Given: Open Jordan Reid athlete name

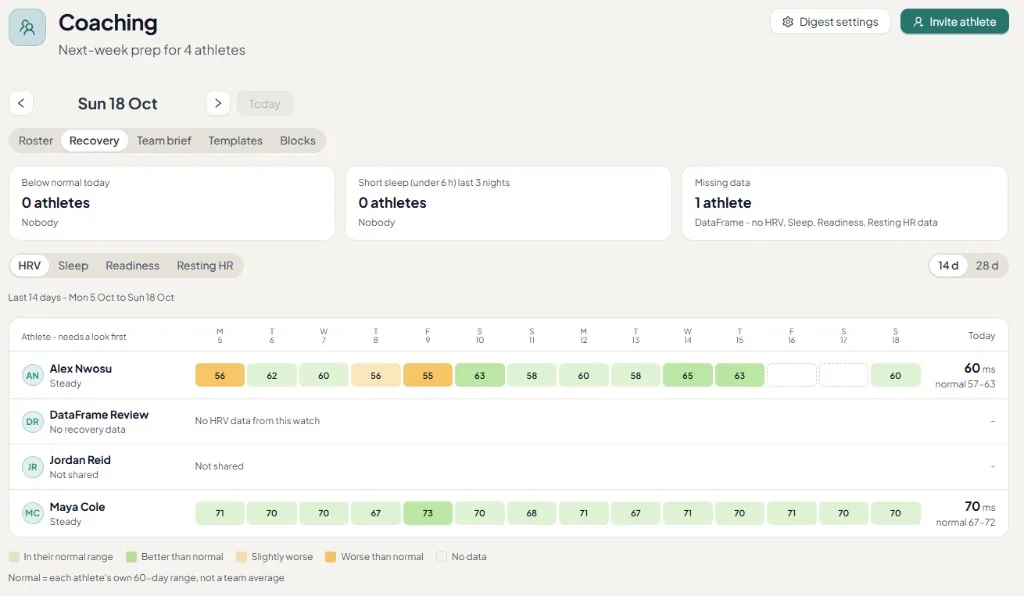Looking at the screenshot, I should click(x=80, y=460).
